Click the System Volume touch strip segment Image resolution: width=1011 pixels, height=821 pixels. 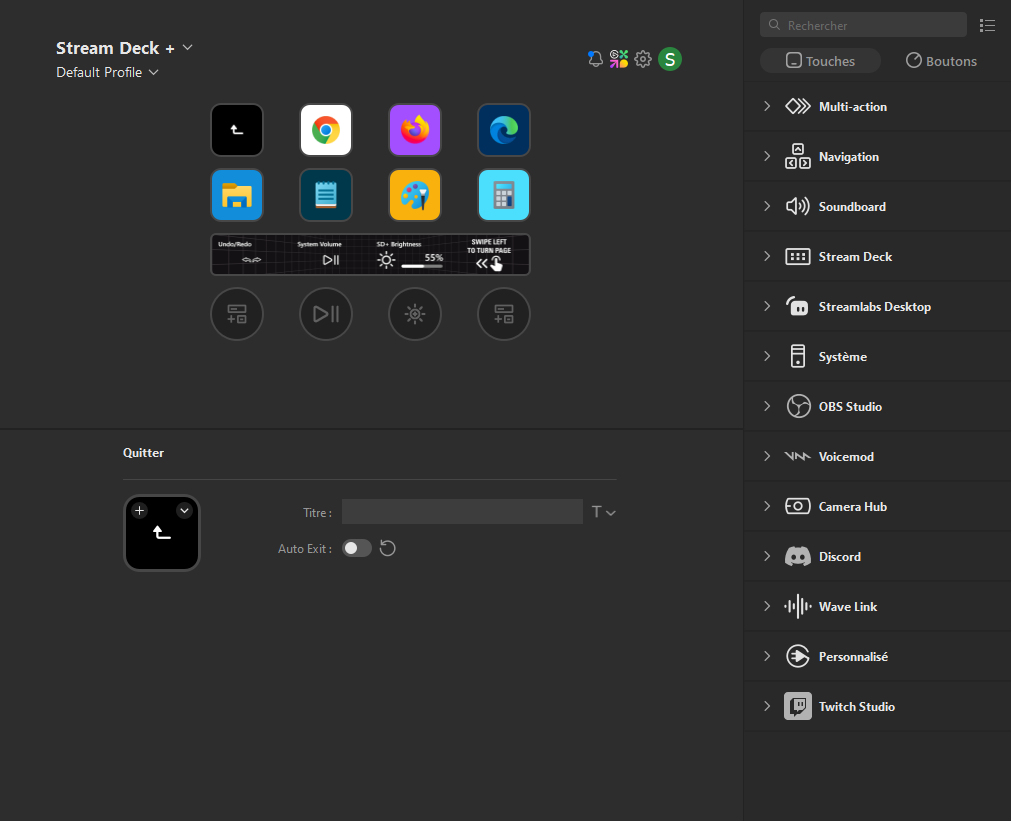point(331,254)
